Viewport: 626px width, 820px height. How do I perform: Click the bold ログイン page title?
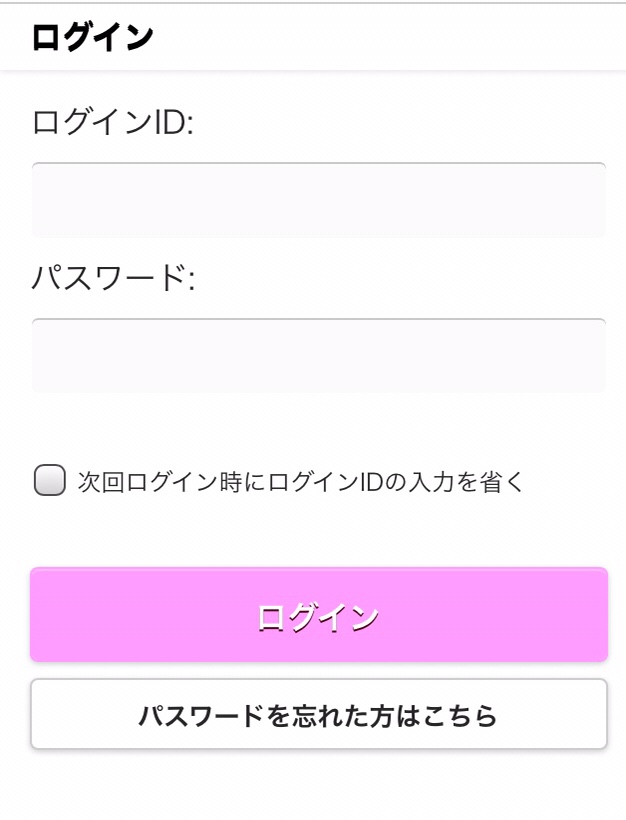point(92,38)
